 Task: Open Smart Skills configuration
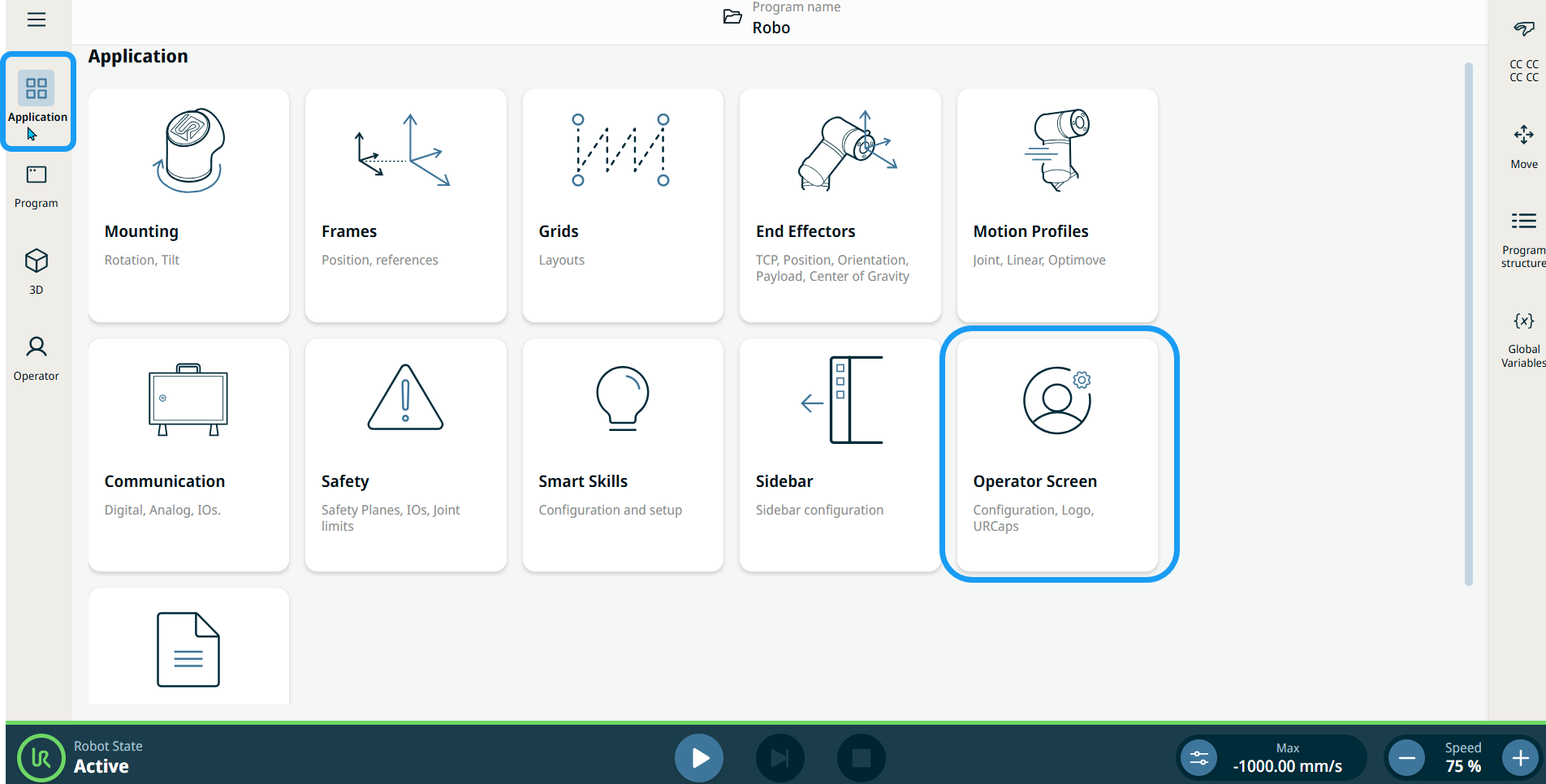(x=623, y=454)
